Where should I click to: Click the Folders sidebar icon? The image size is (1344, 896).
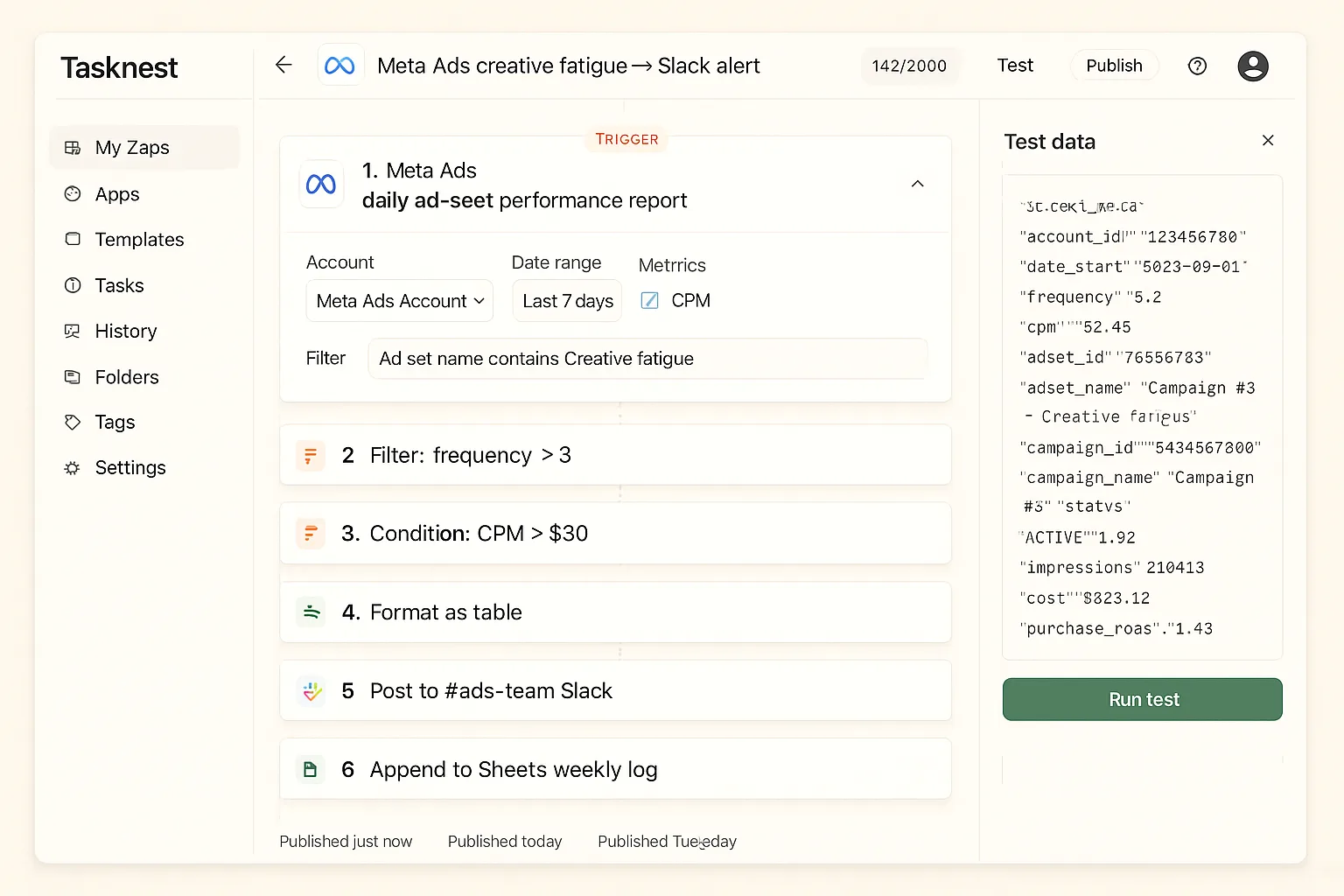point(73,377)
